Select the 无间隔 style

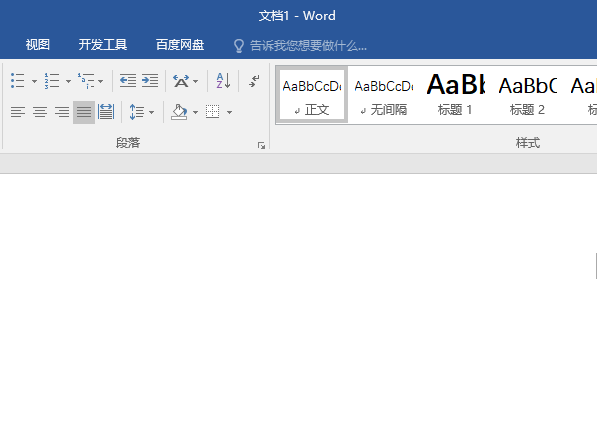(384, 95)
